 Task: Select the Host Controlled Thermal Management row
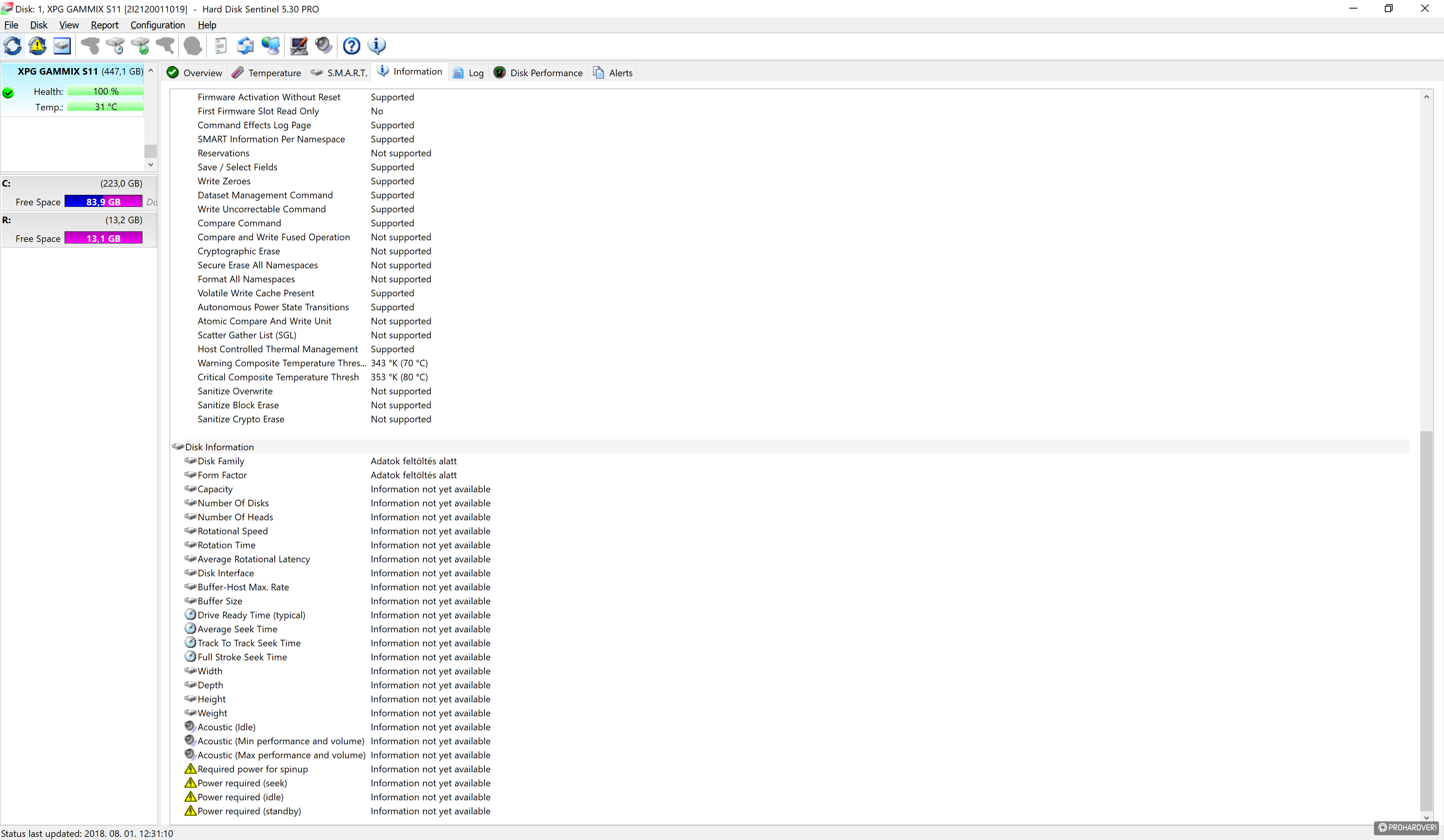pos(791,349)
